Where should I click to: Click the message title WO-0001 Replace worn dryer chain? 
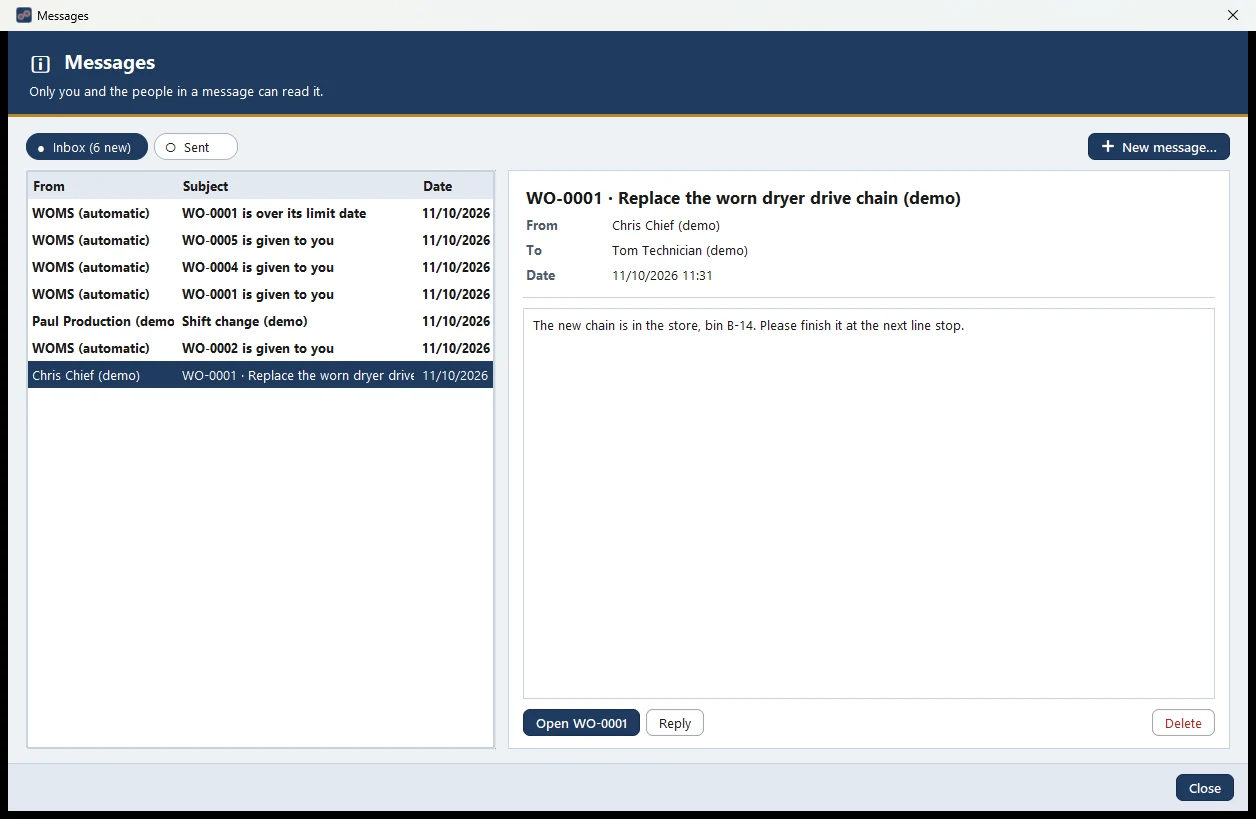[743, 198]
